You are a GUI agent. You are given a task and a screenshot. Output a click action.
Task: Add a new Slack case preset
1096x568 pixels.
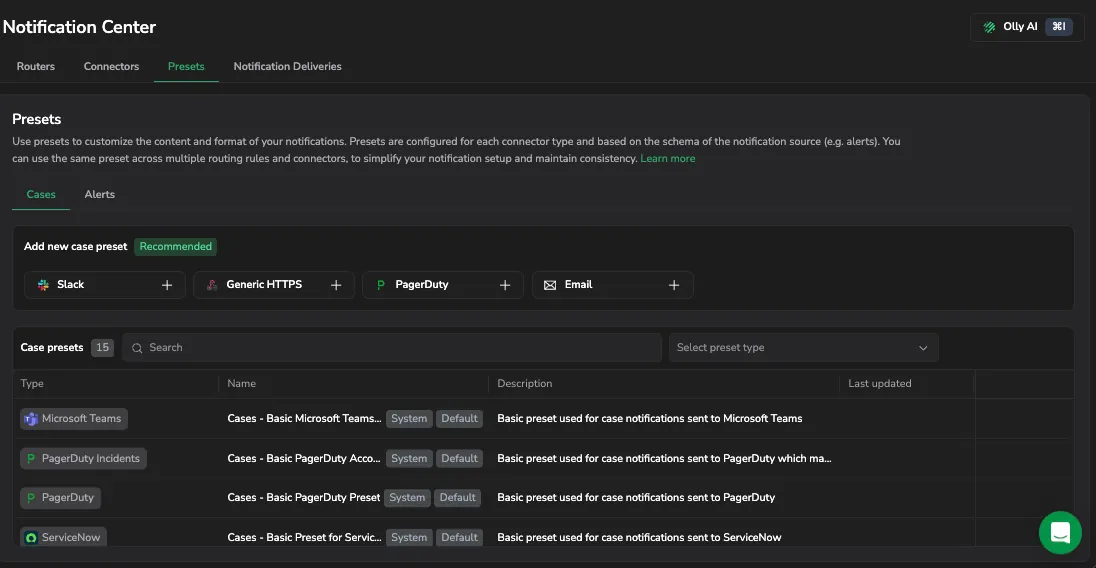[105, 285]
